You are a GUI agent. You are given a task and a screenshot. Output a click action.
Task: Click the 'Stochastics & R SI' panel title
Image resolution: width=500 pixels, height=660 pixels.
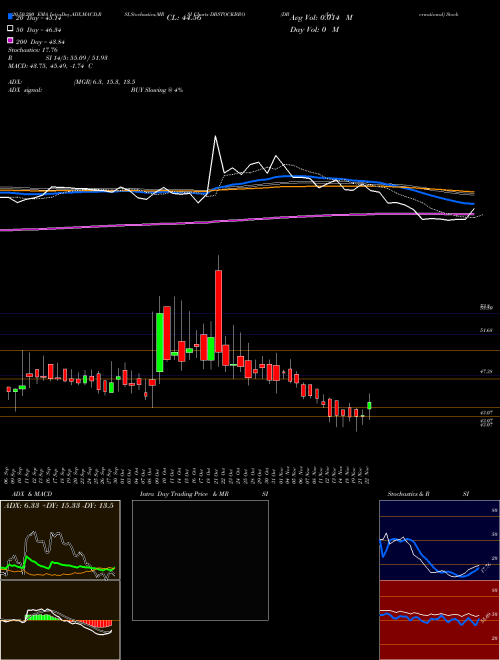coord(428,494)
